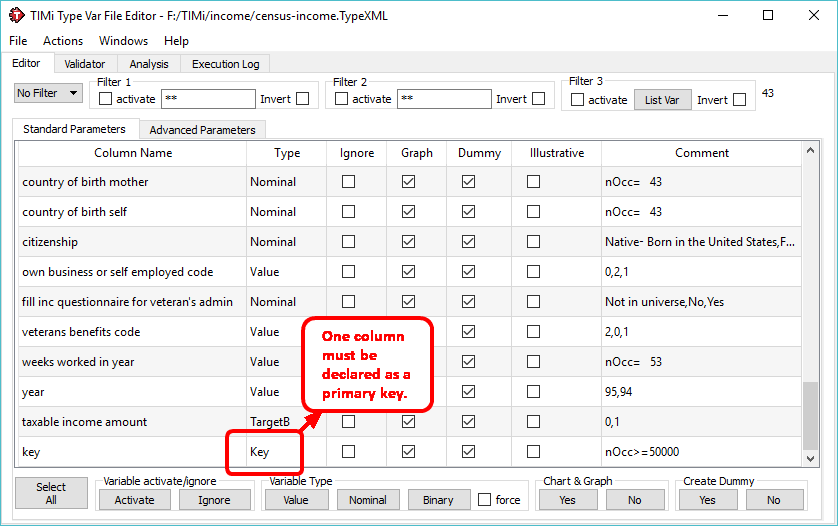Open the Execution Log tab
Image resolution: width=838 pixels, height=526 pixels.
(225, 64)
